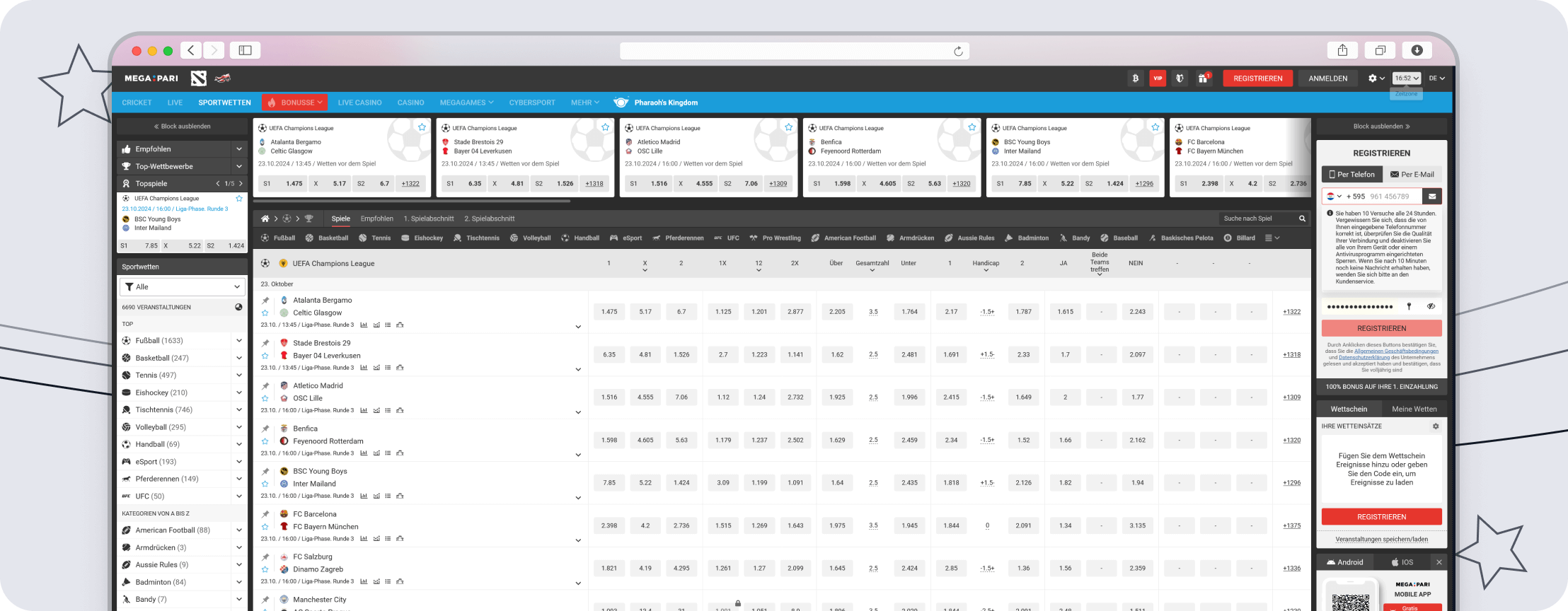Image resolution: width=1568 pixels, height=611 pixels.
Task: Expand the Tennis (497) sidebar category
Action: pos(239,376)
